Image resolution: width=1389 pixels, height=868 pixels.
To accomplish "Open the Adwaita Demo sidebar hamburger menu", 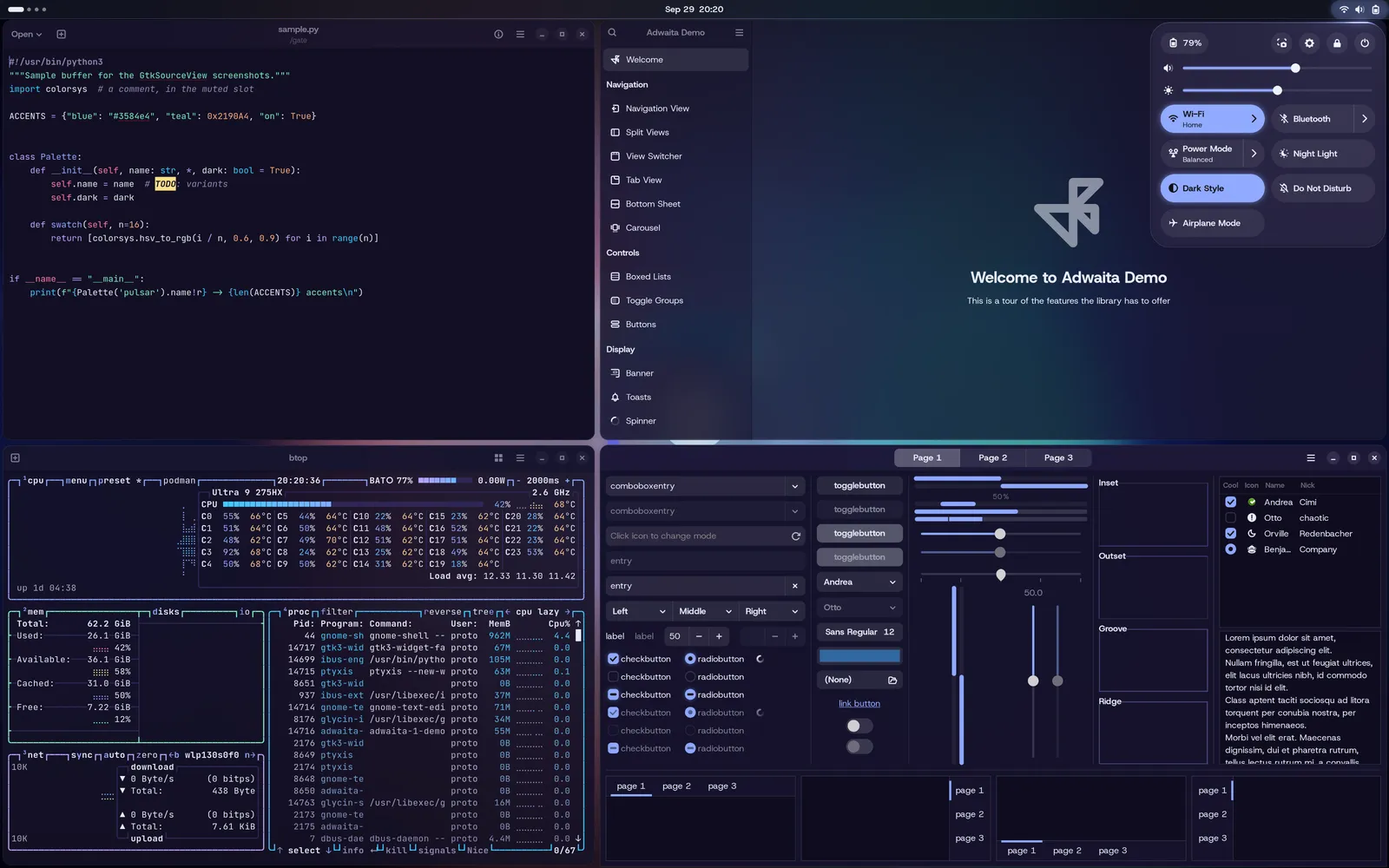I will [x=739, y=32].
